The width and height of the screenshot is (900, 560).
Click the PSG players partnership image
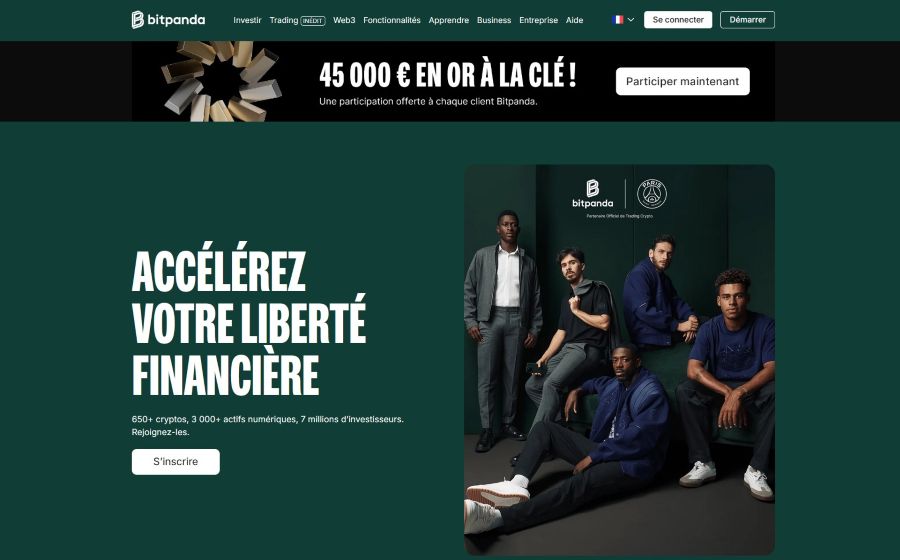(619, 360)
